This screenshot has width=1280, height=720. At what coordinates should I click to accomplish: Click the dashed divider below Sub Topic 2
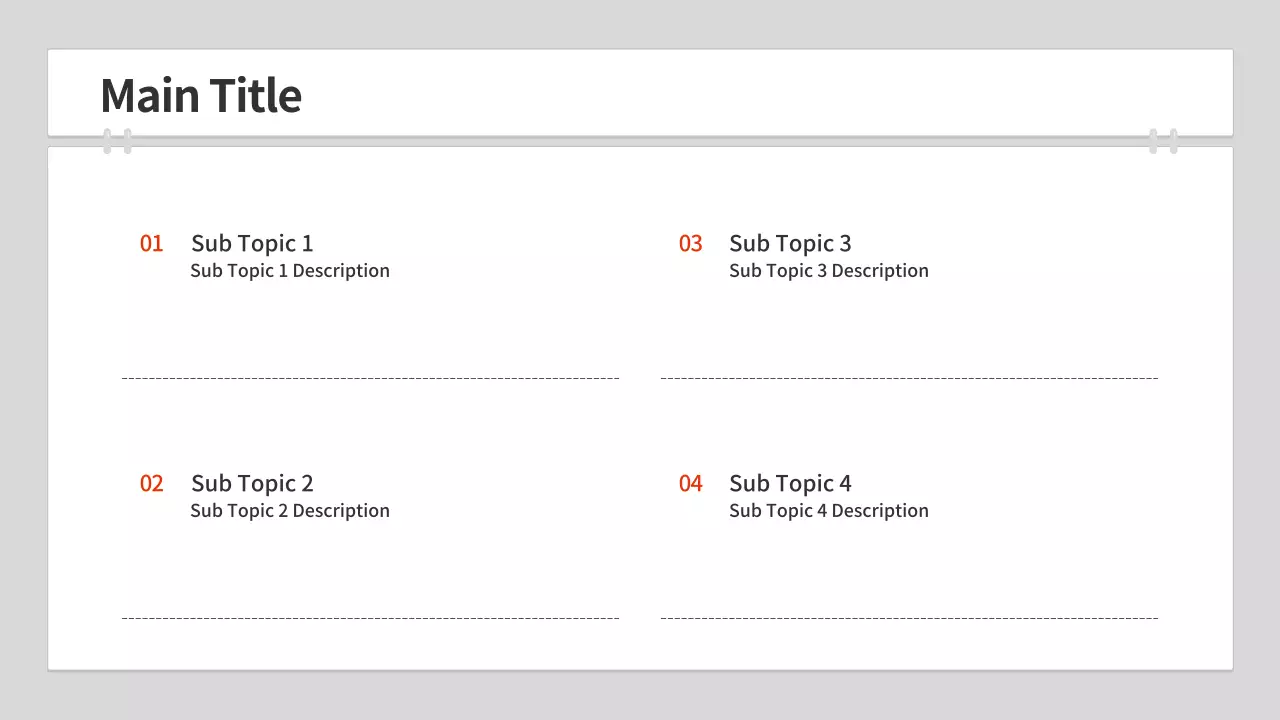(x=370, y=618)
